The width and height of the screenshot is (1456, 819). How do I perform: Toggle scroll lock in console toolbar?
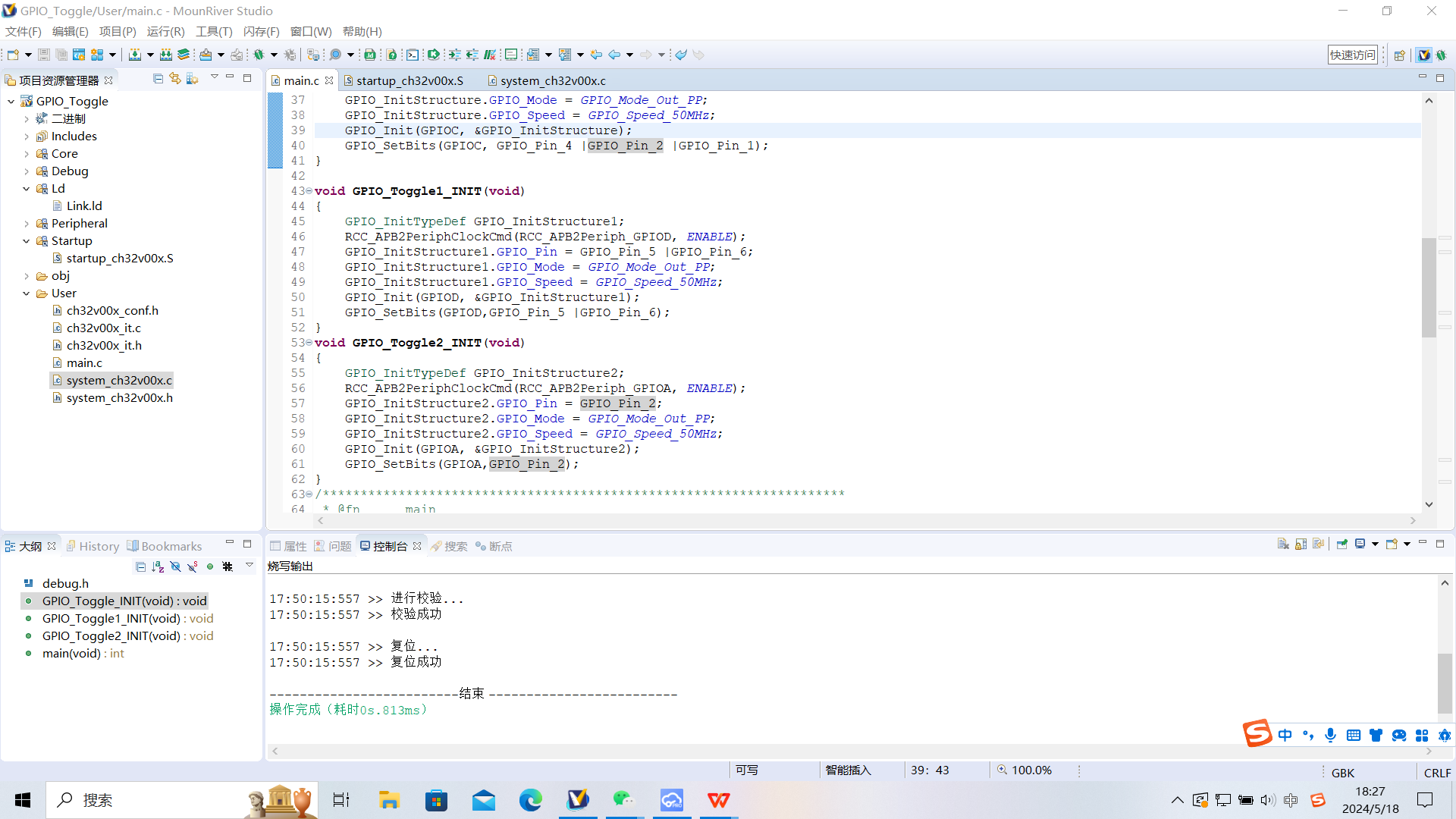click(1301, 544)
